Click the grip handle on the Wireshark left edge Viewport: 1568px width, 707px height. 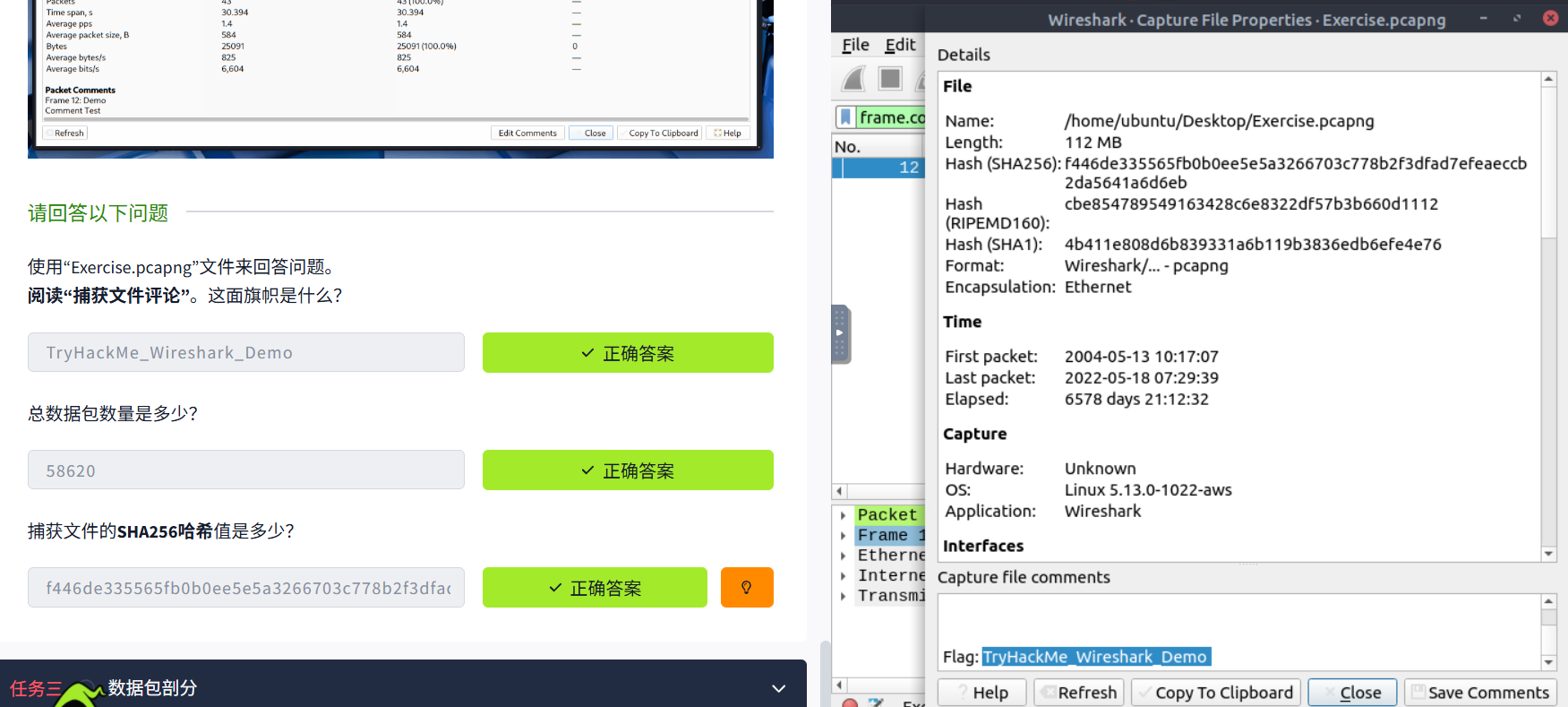(x=840, y=333)
